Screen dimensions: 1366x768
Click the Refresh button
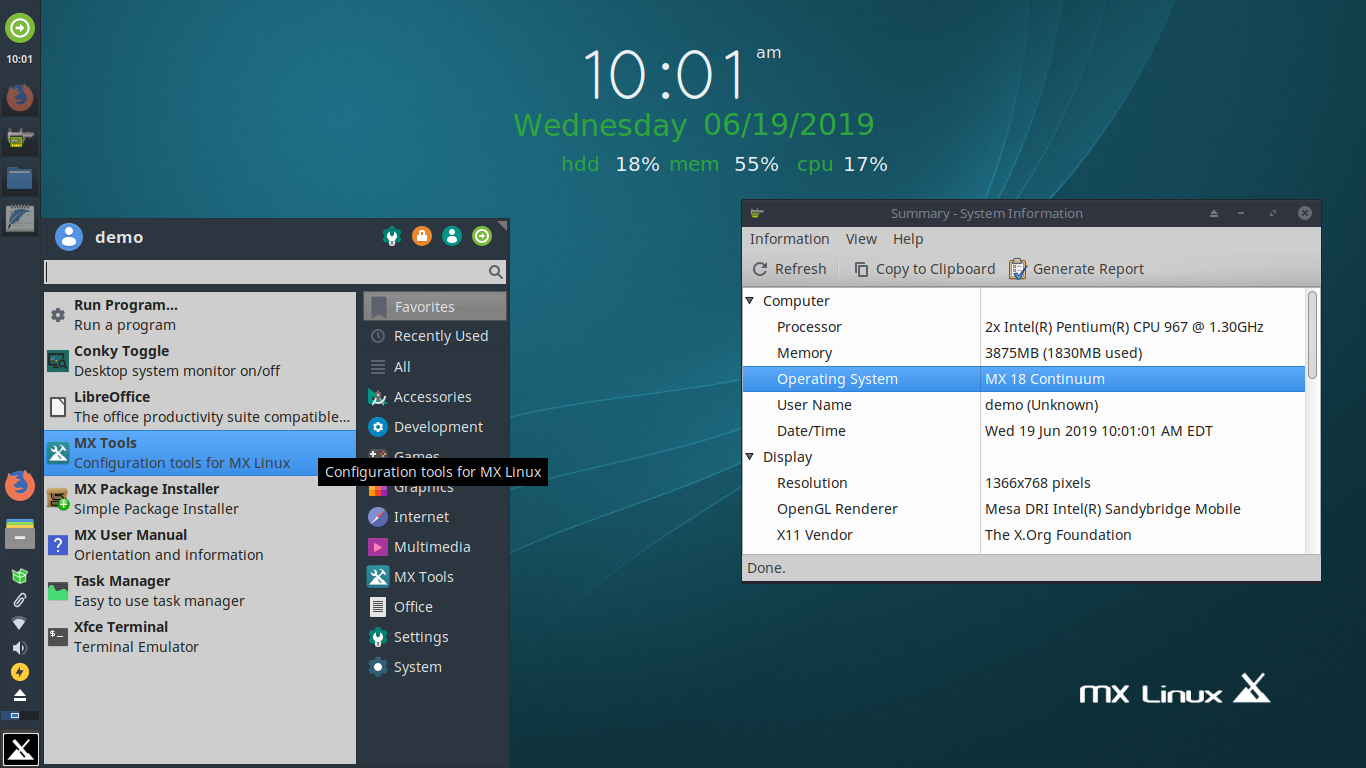tap(789, 268)
